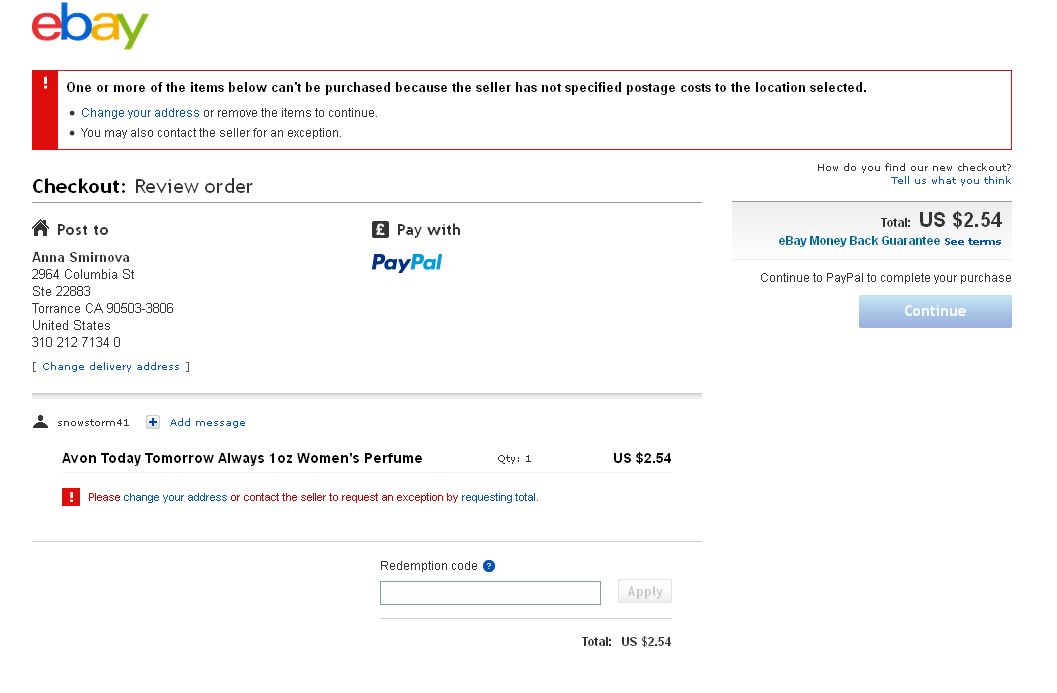The image size is (1057, 693).
Task: Click the seller person icon
Action: 41,422
